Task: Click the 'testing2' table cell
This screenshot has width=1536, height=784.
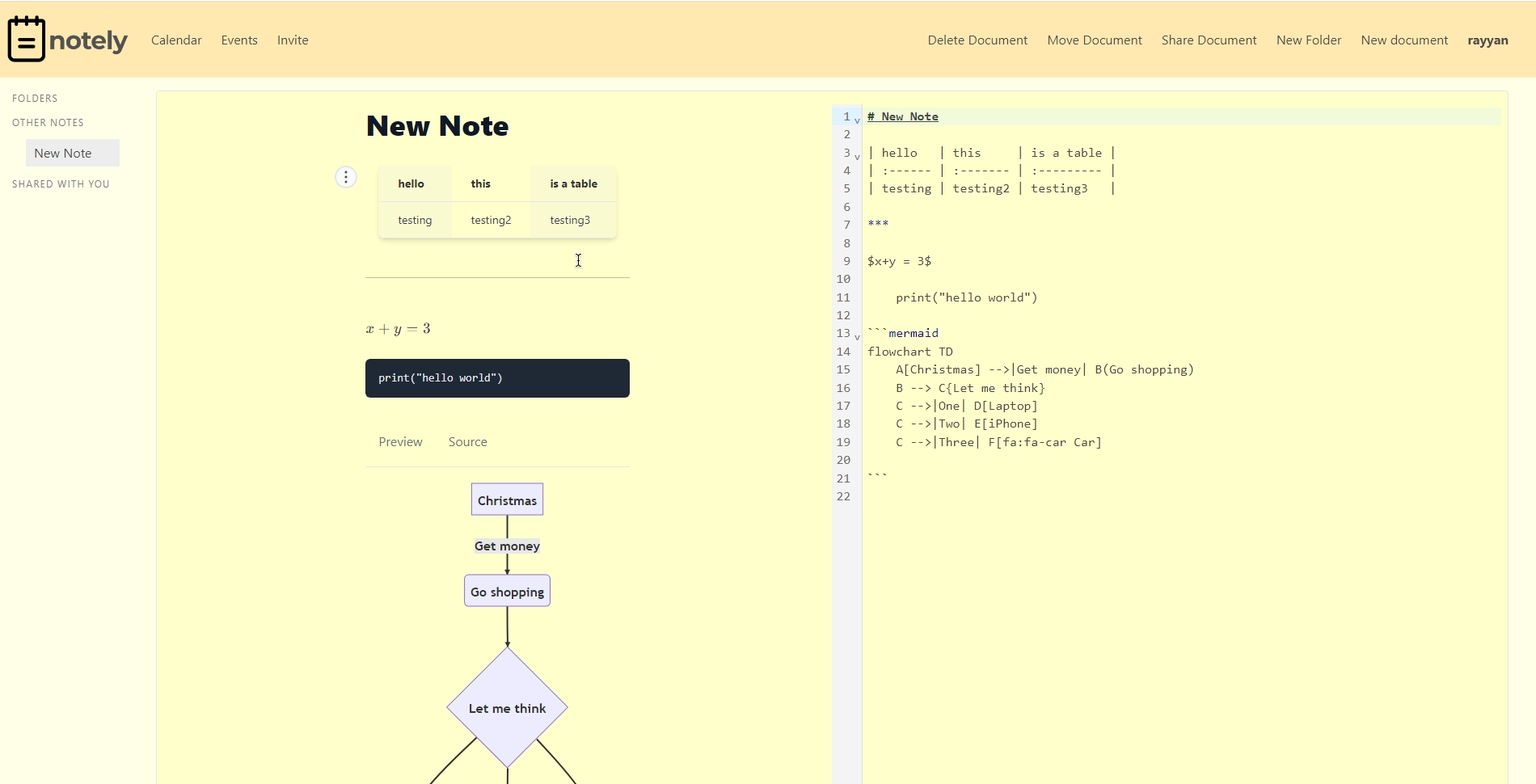Action: [491, 220]
